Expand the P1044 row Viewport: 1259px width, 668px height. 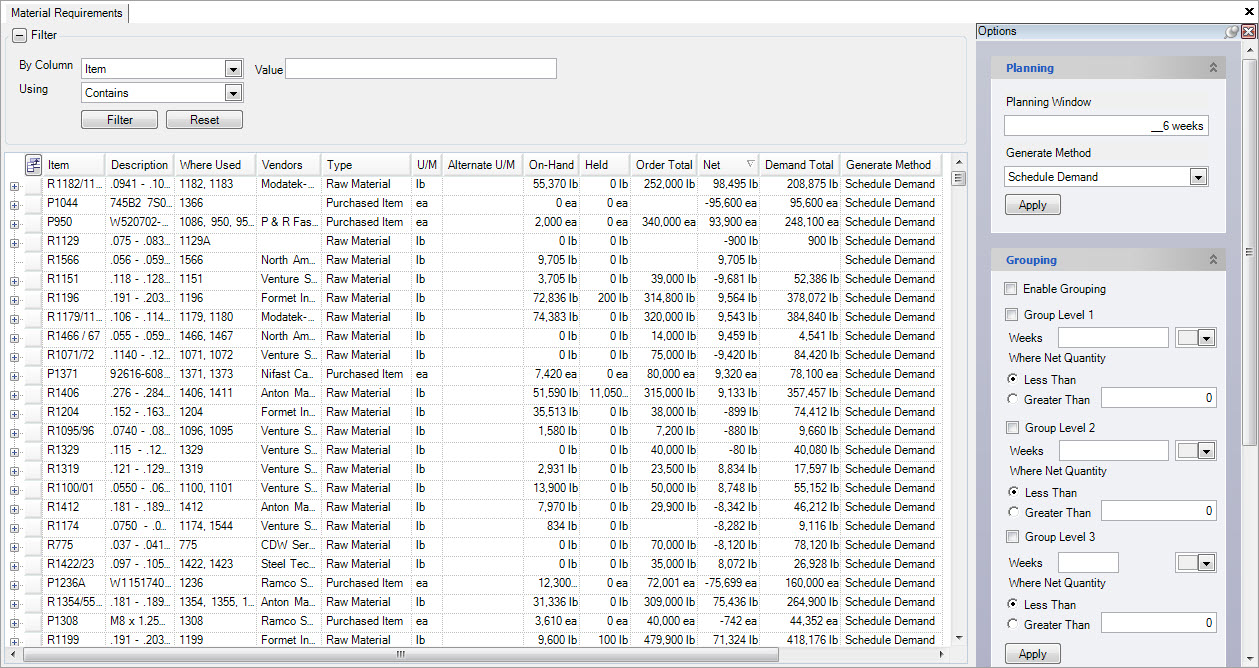[15, 204]
